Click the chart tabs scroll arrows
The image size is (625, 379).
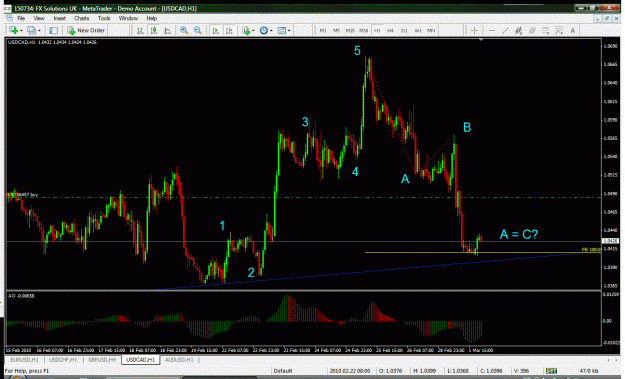click(612, 360)
